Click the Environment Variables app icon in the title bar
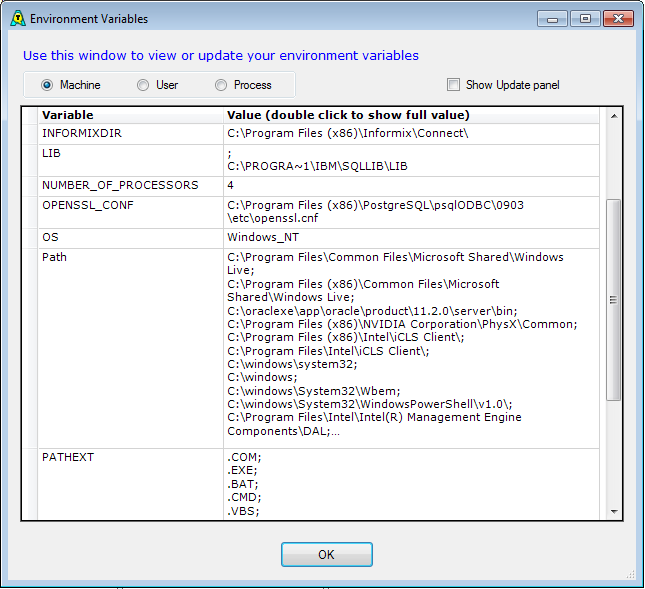The image size is (645, 589). coord(18,19)
